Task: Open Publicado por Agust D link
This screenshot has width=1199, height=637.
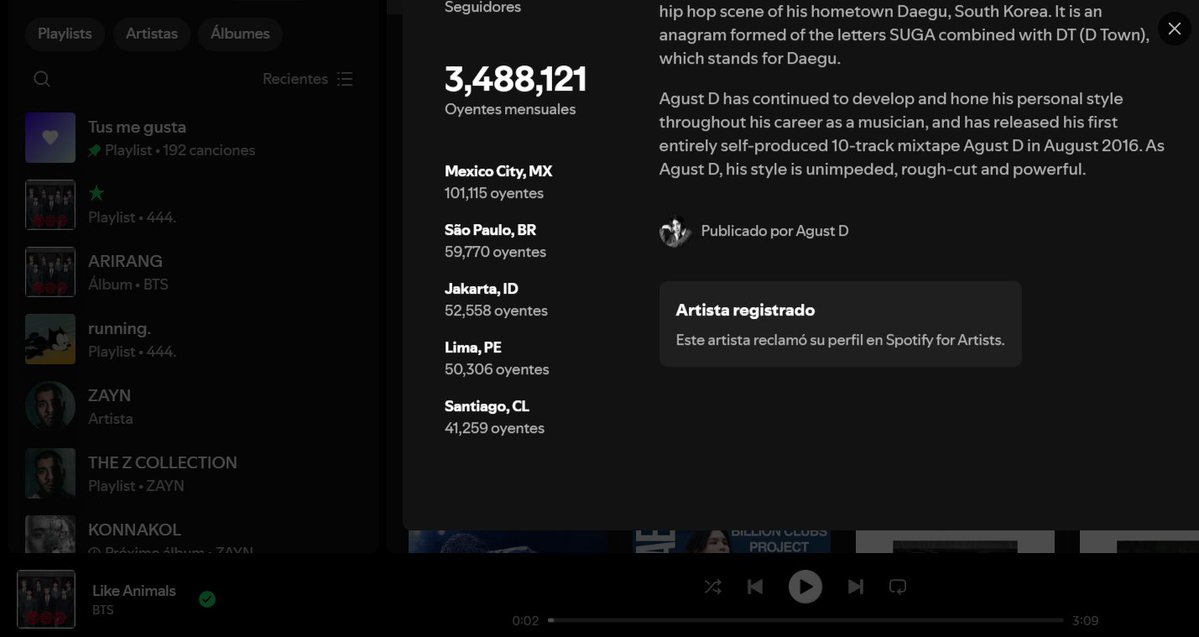Action: tap(775, 231)
